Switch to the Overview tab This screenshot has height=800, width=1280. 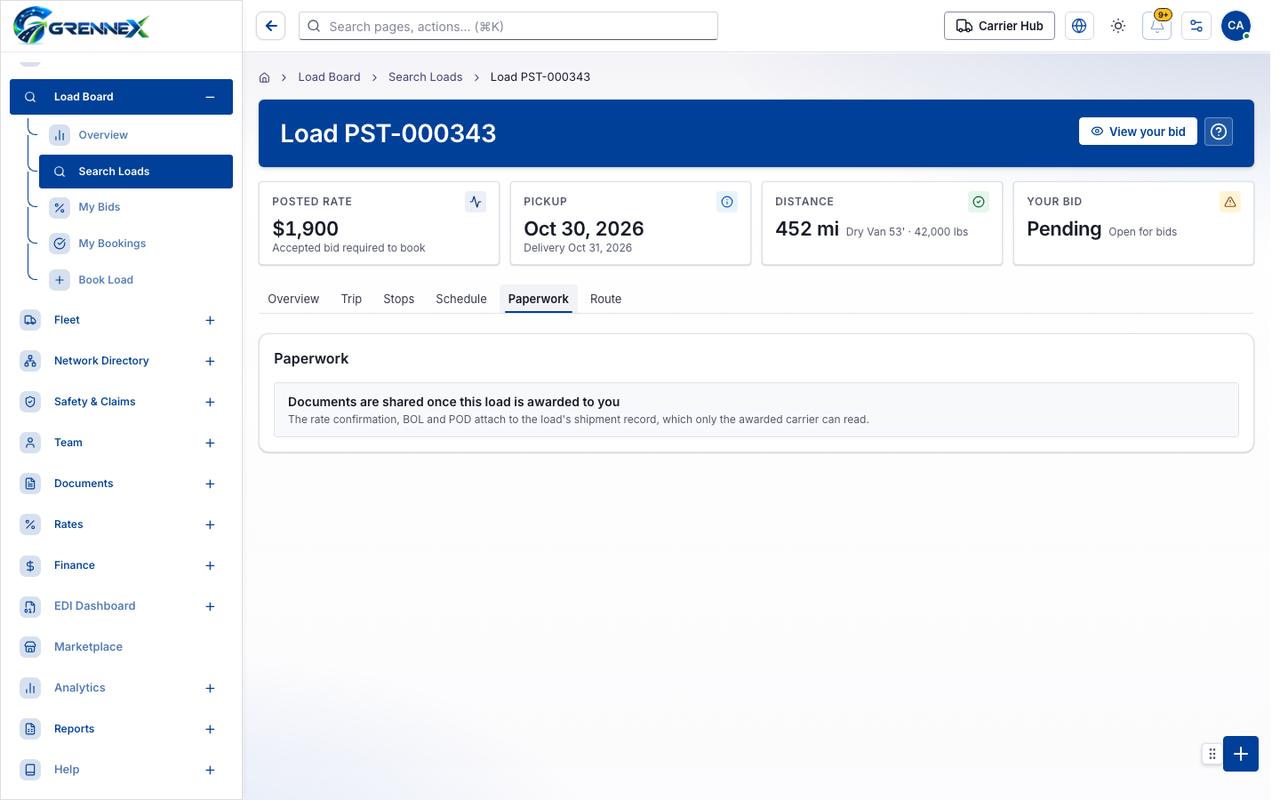pyautogui.click(x=293, y=299)
